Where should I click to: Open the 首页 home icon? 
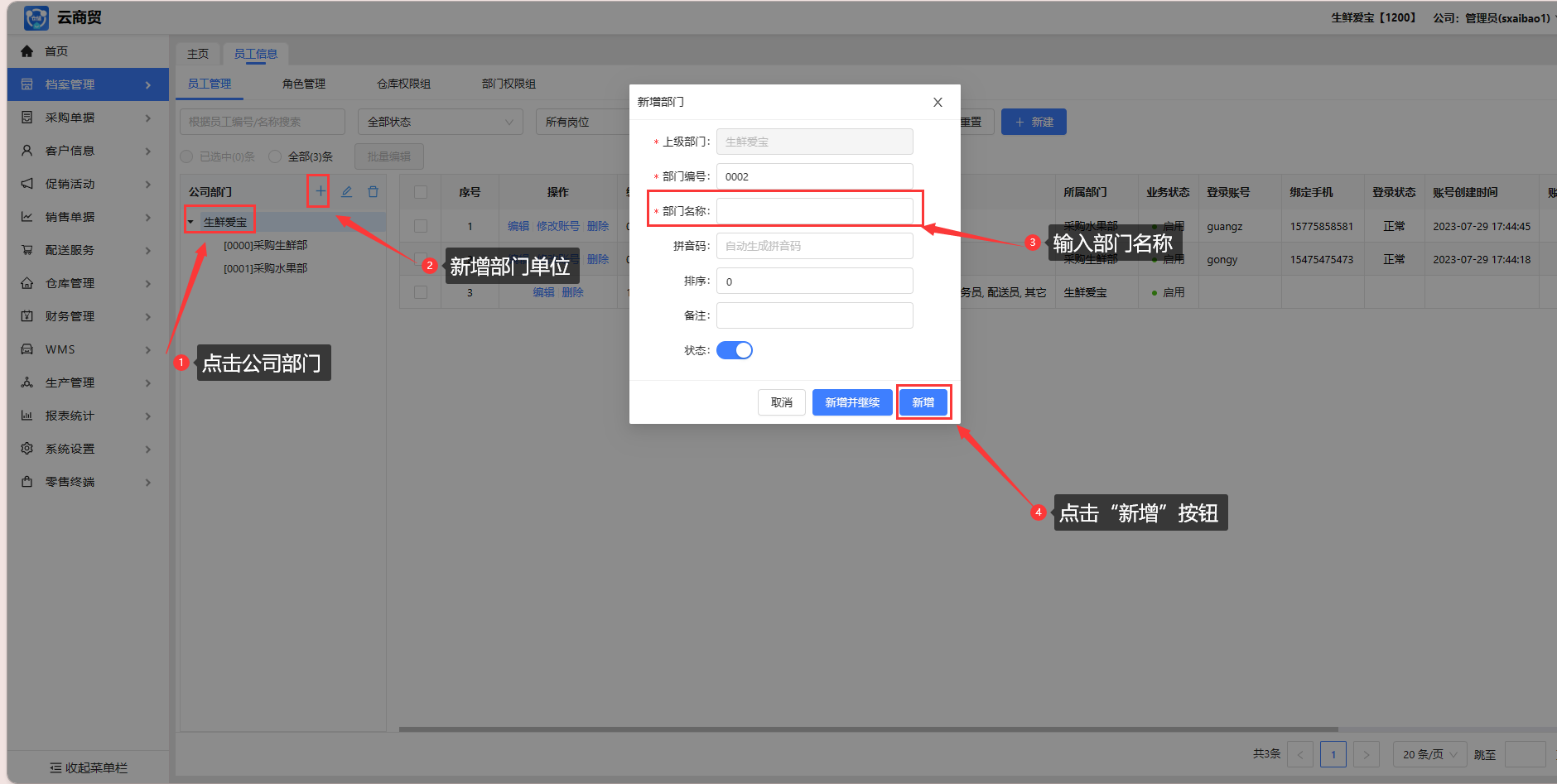[x=27, y=51]
